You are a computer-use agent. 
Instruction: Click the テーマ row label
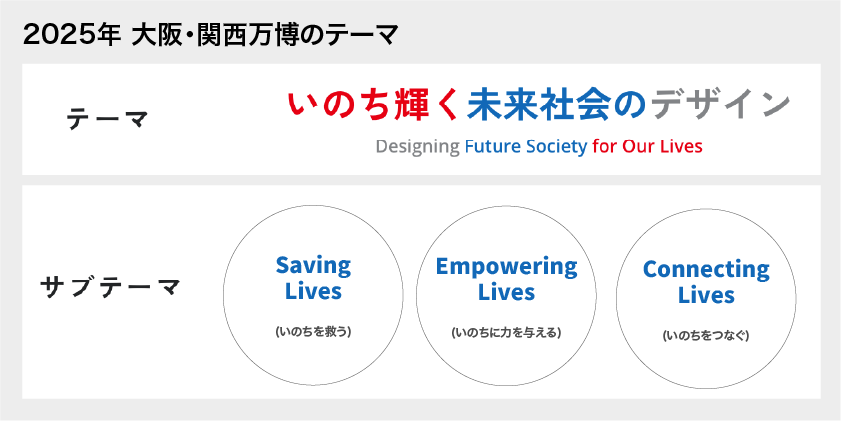coord(107,120)
